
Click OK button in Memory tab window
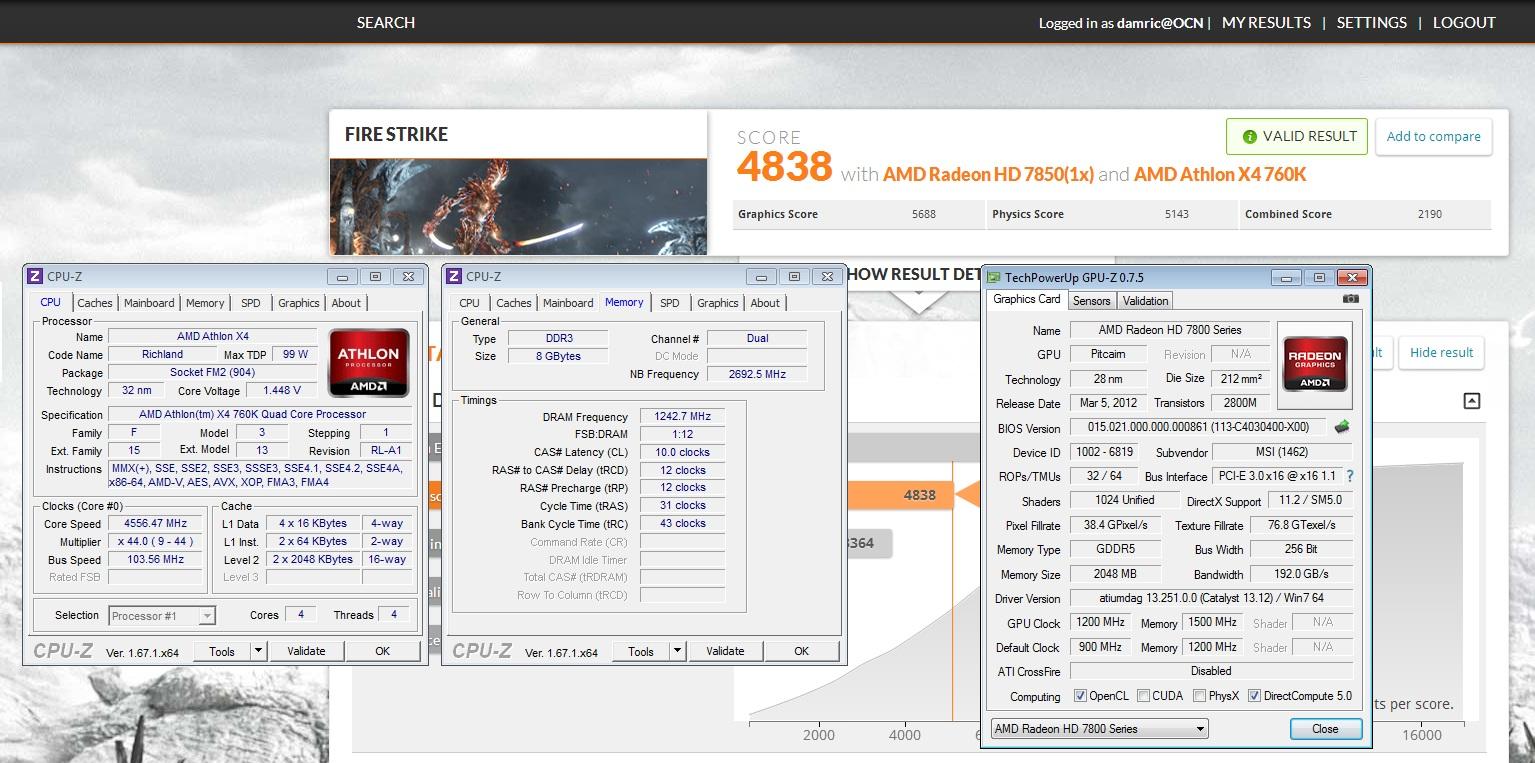coord(801,651)
